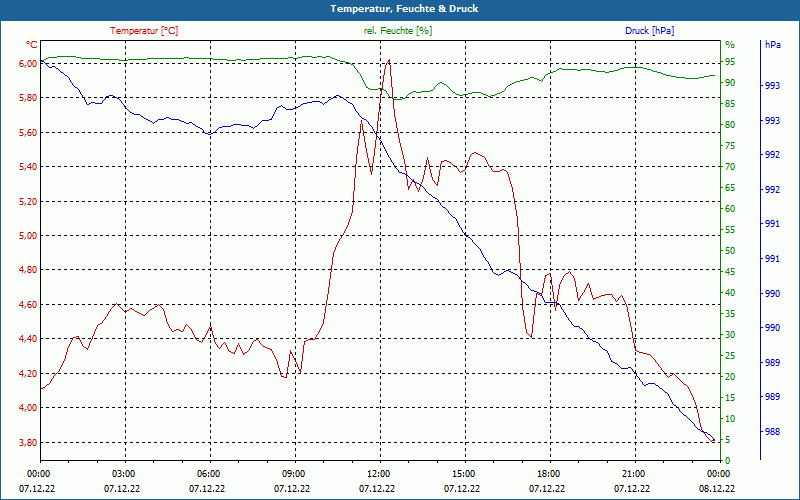The height and width of the screenshot is (500, 800).
Task: Select the green rel. Feuchte [%] legend label
Action: 398,31
